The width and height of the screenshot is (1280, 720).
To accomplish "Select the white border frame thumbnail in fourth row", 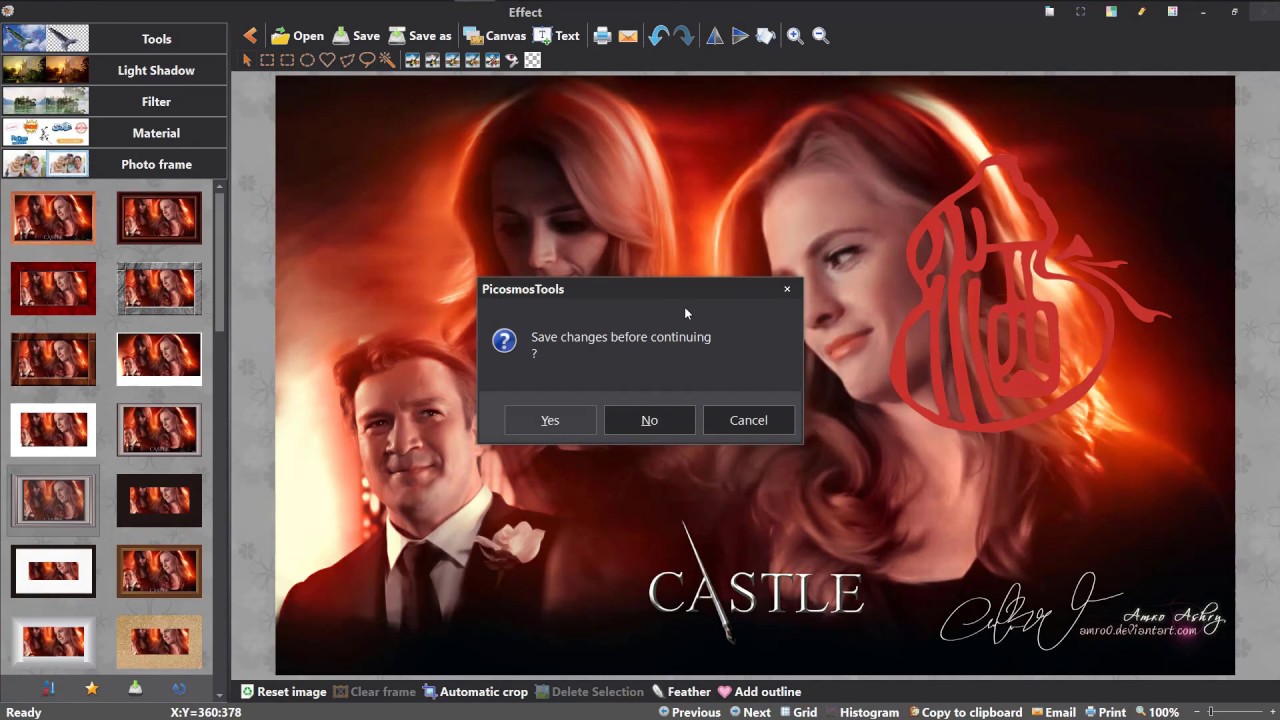I will tap(53, 429).
